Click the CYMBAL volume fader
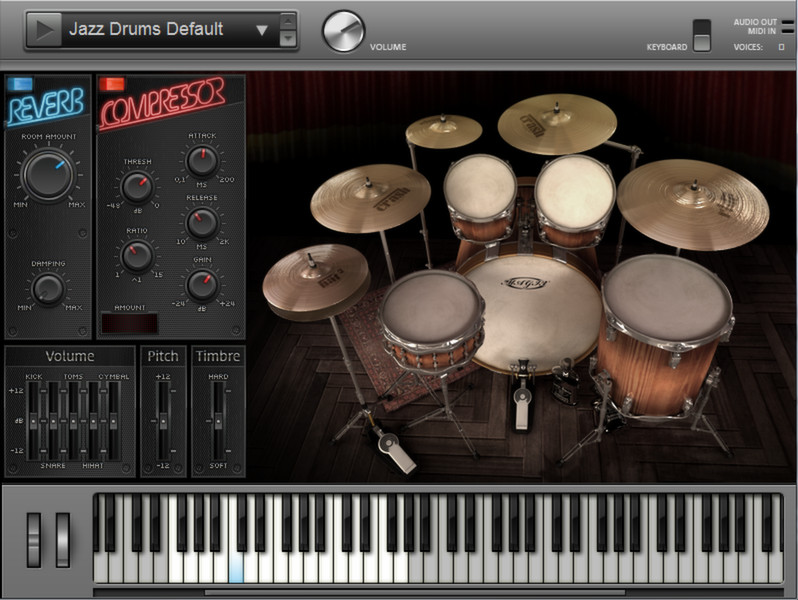This screenshot has width=798, height=600. 113,421
